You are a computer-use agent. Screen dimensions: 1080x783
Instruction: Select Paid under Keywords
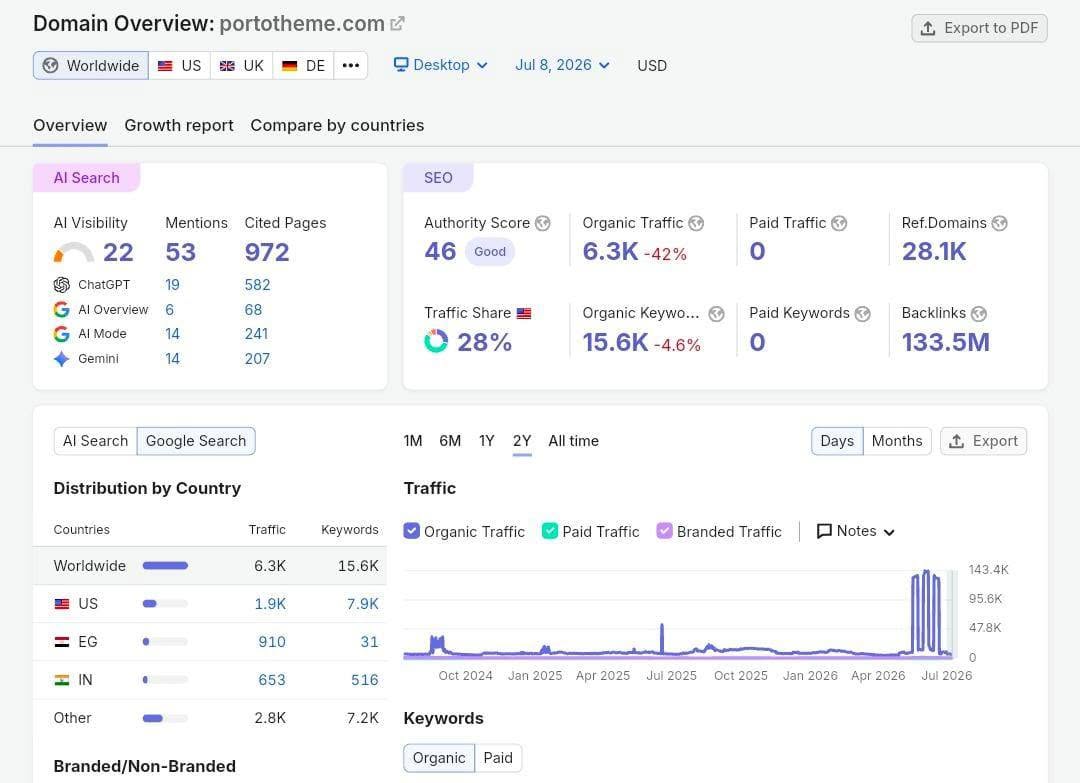click(498, 758)
